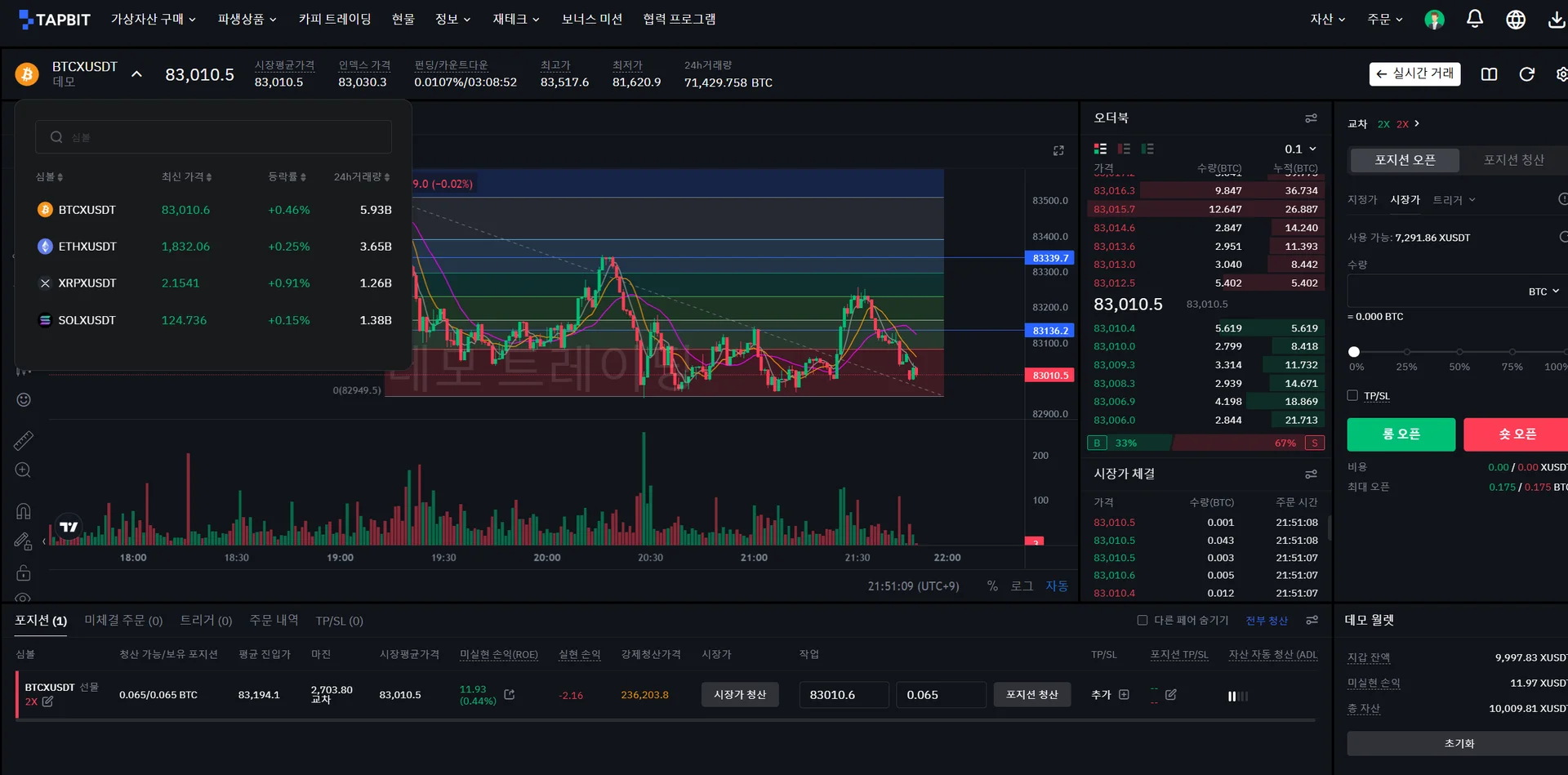Enable the TP/SL checkbox in order form
The width and height of the screenshot is (1568, 775).
(x=1352, y=395)
